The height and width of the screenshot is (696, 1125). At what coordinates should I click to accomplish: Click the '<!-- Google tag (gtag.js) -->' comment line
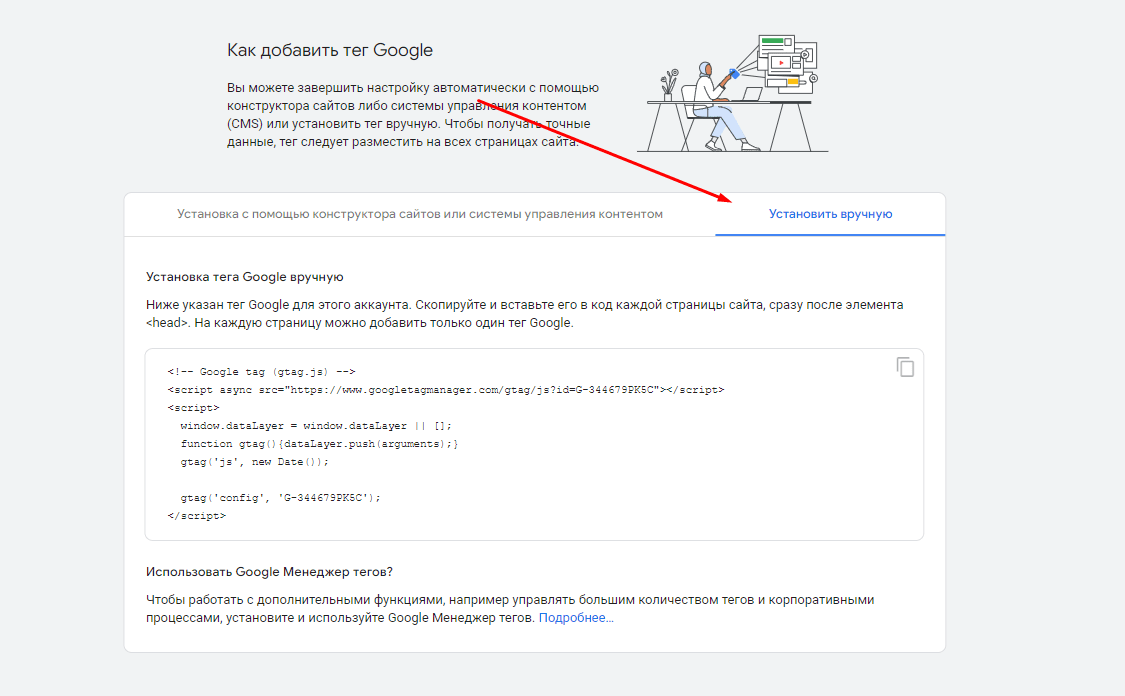coord(262,371)
